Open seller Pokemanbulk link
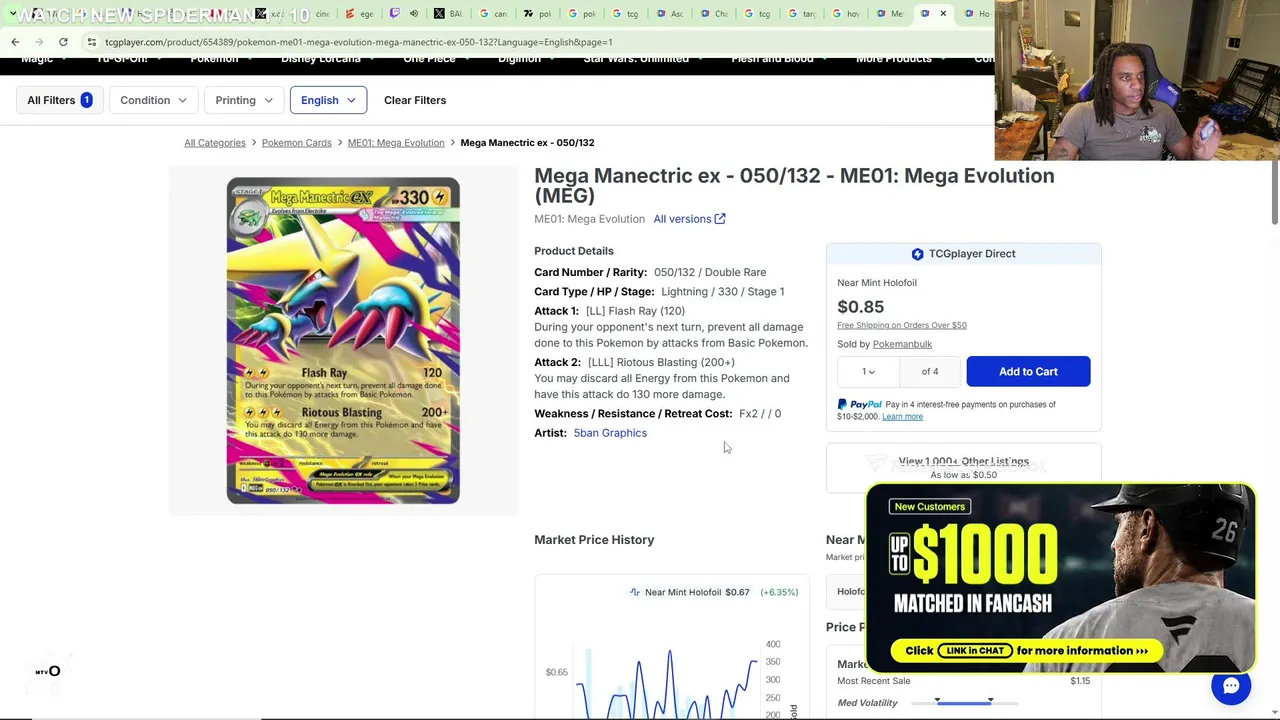Screen dimensions: 1280x720 pos(902,344)
